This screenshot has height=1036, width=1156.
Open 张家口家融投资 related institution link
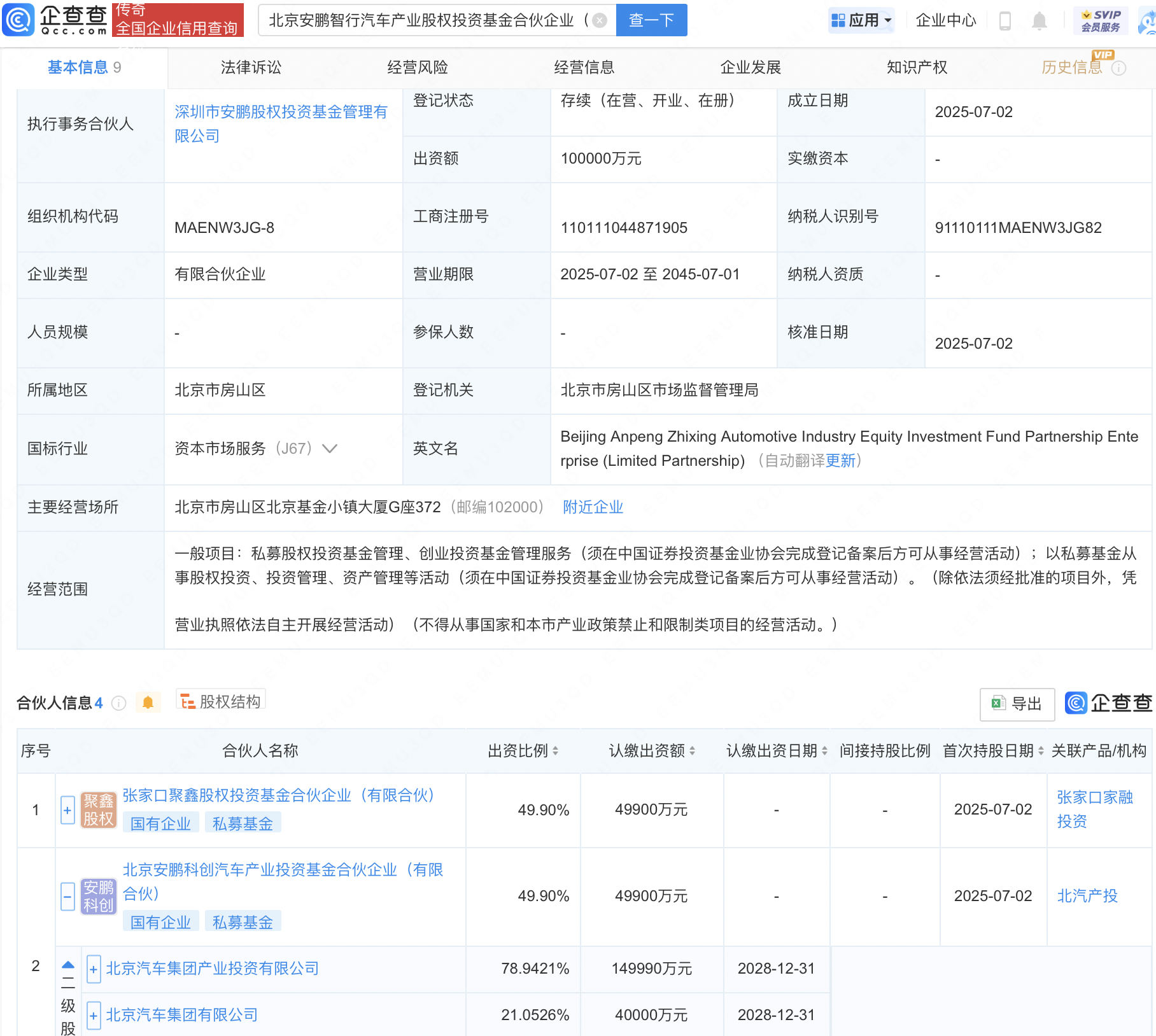(1095, 809)
